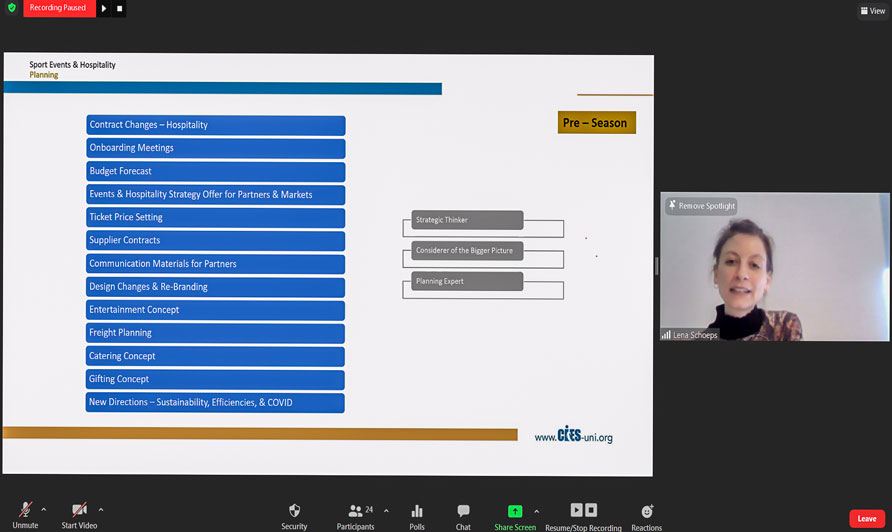Click the 'Planning Expert' box
Image resolution: width=892 pixels, height=532 pixels.
point(467,282)
